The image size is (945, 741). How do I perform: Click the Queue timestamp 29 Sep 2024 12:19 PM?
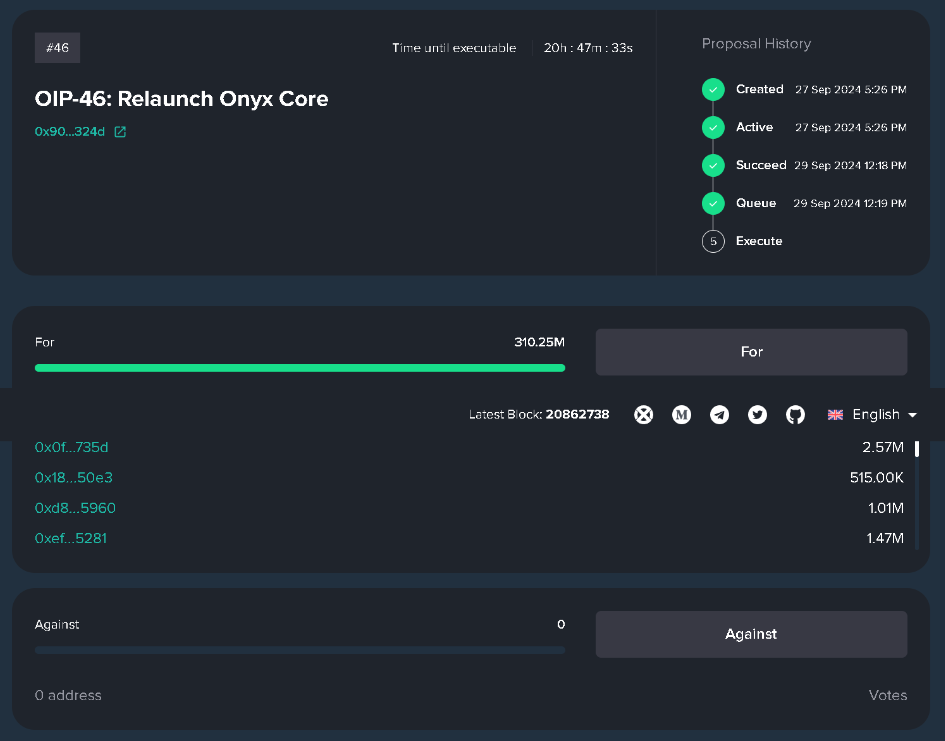pos(850,204)
